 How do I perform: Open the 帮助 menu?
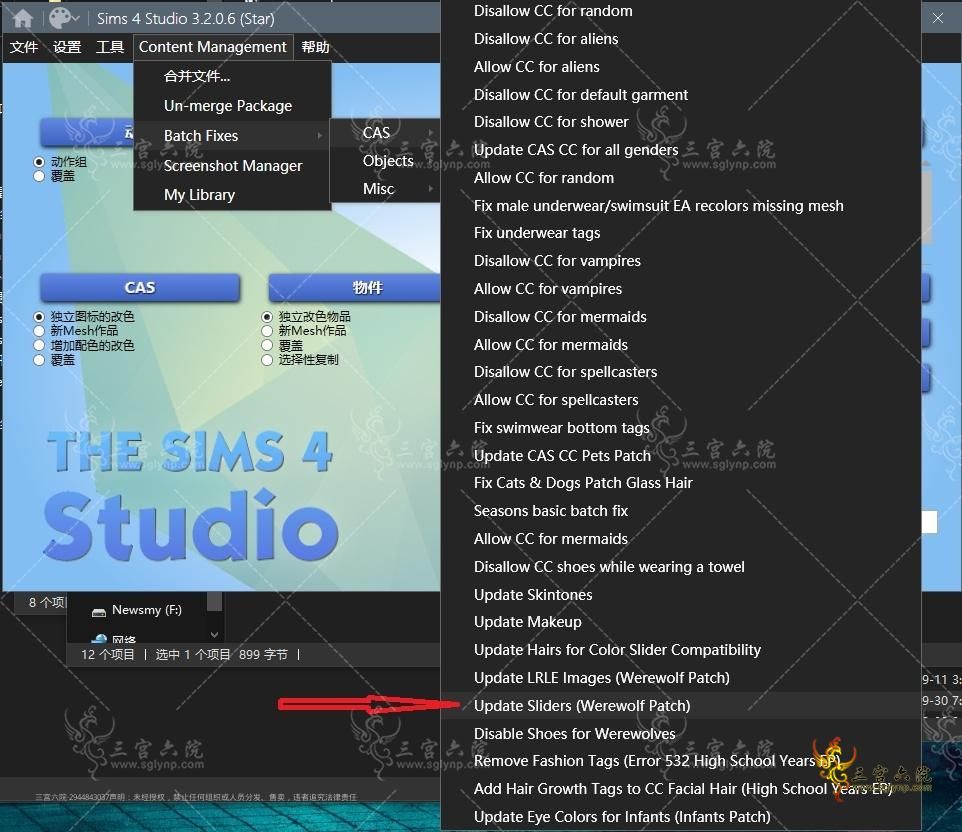[315, 47]
